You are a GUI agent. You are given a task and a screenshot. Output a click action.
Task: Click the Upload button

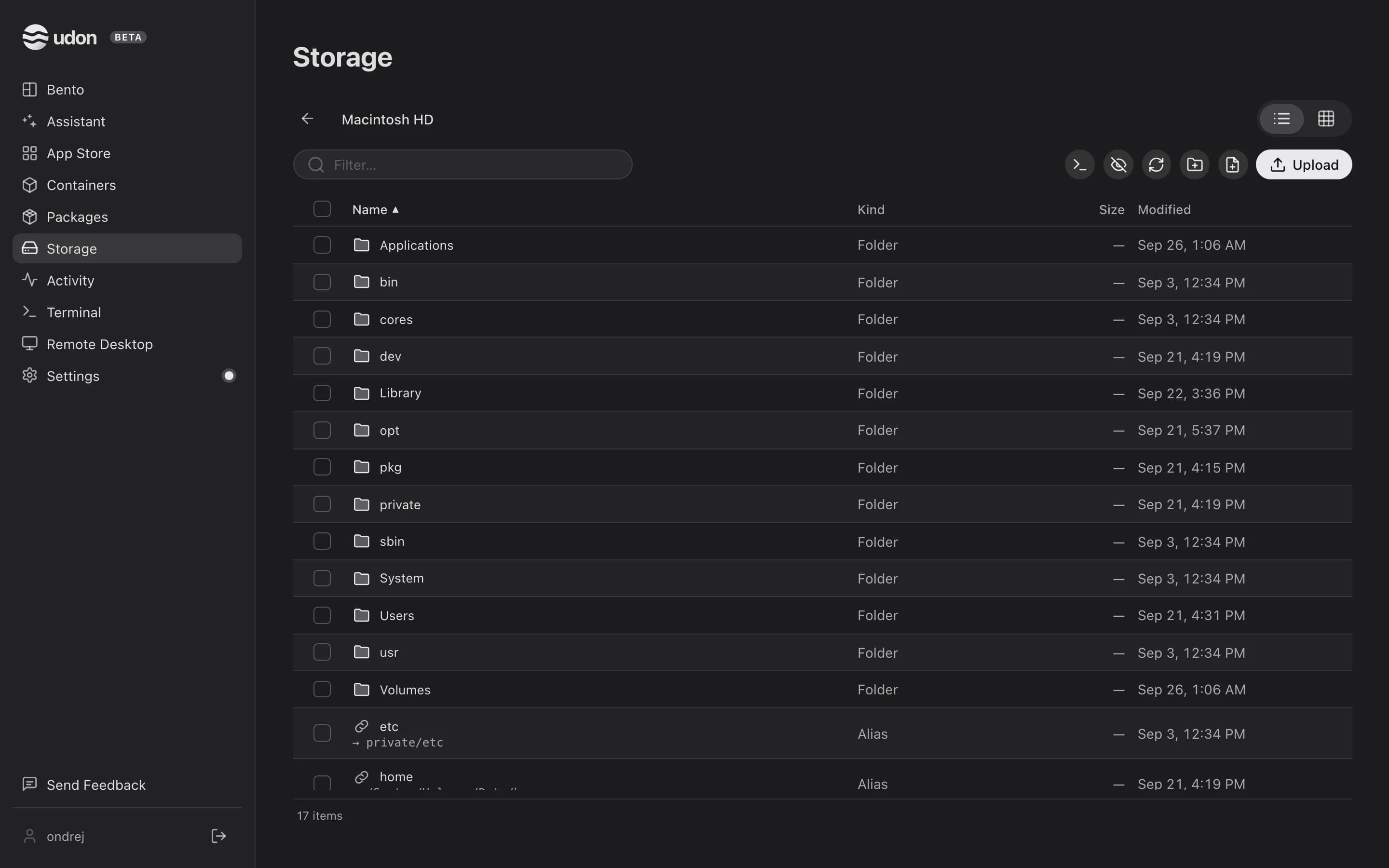coord(1304,165)
